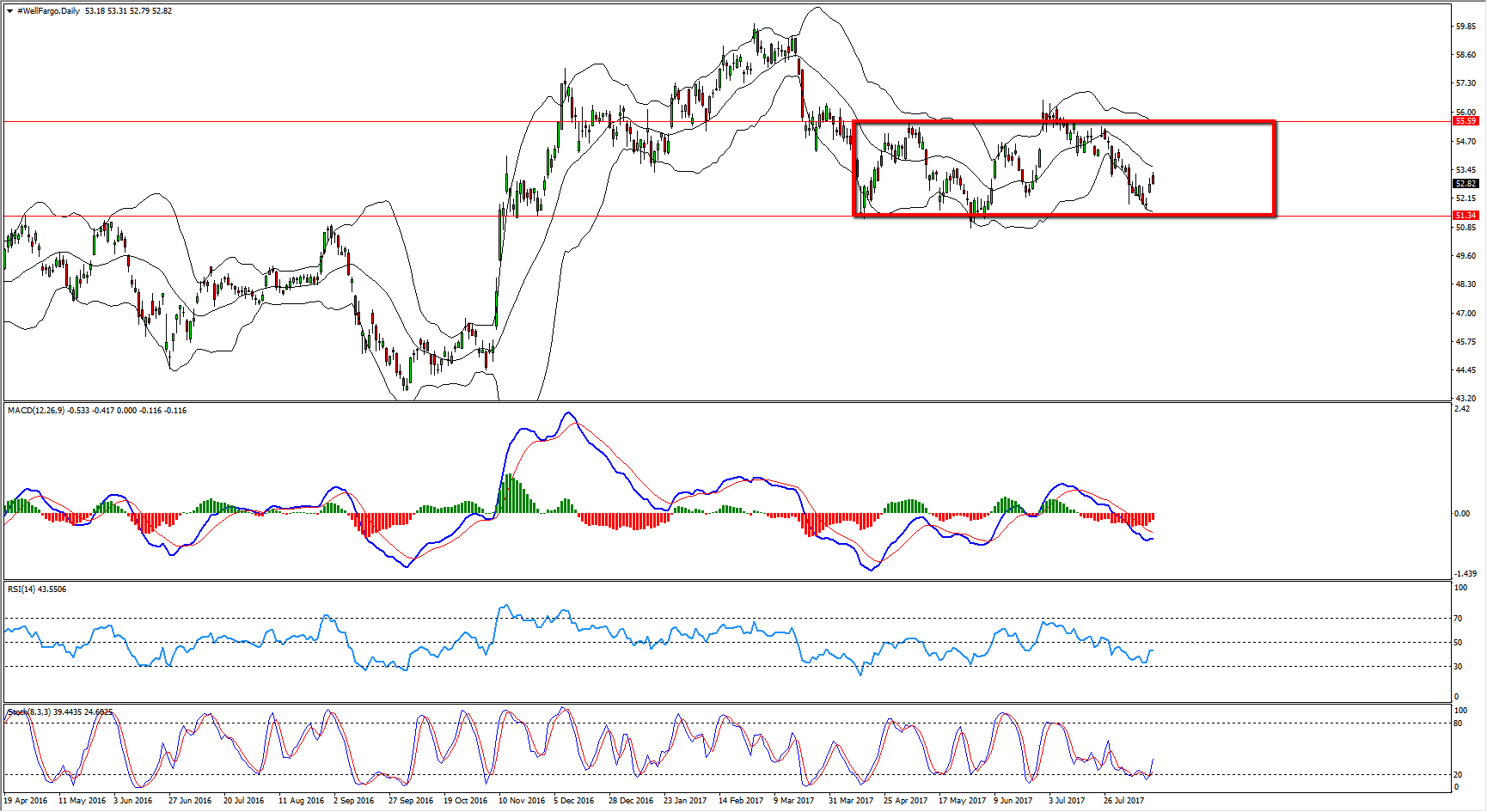Select the 27 Jun 2016 date label
The width and height of the screenshot is (1487, 812).
(190, 801)
